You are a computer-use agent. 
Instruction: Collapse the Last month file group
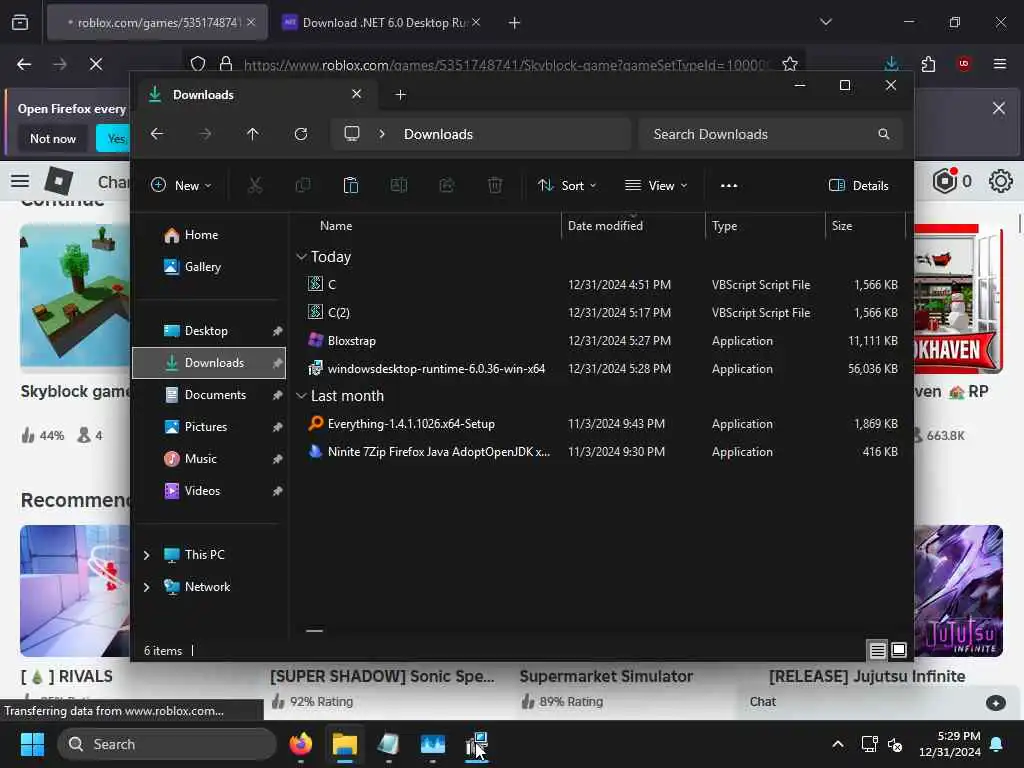[x=301, y=396]
